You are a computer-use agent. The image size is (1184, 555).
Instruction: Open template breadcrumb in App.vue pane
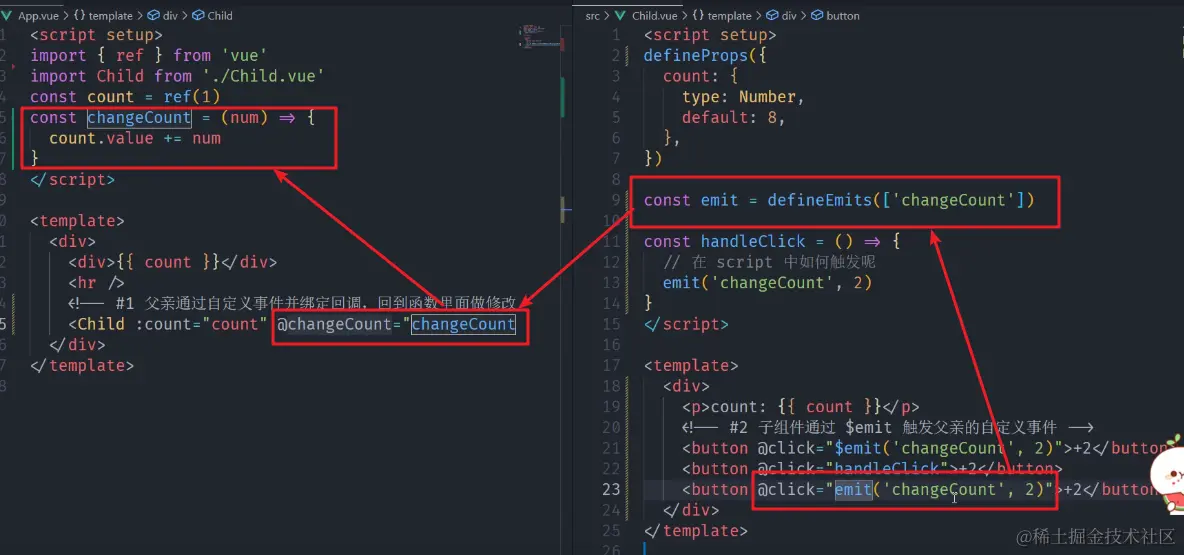coord(110,15)
